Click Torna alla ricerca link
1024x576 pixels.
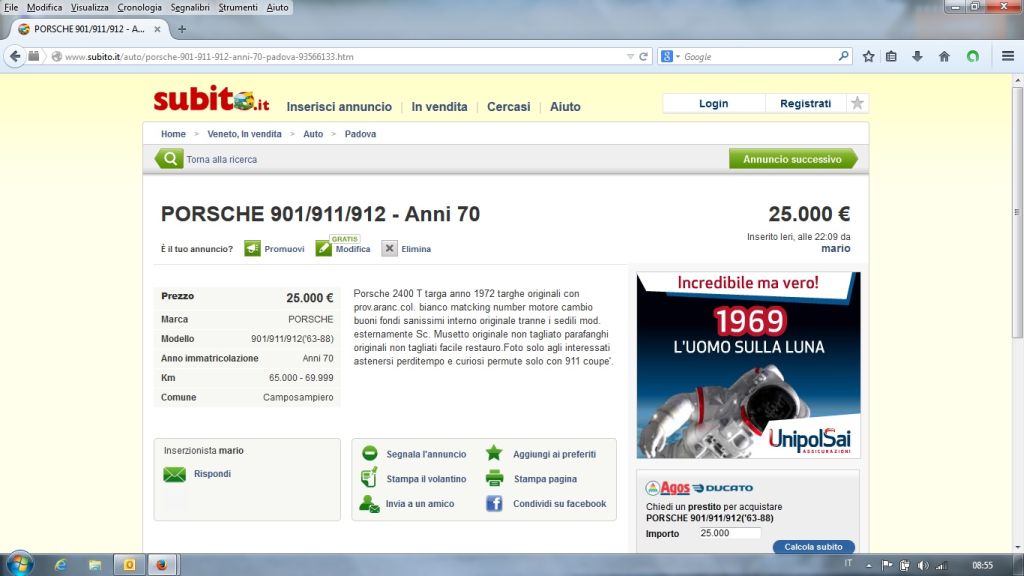tap(221, 159)
